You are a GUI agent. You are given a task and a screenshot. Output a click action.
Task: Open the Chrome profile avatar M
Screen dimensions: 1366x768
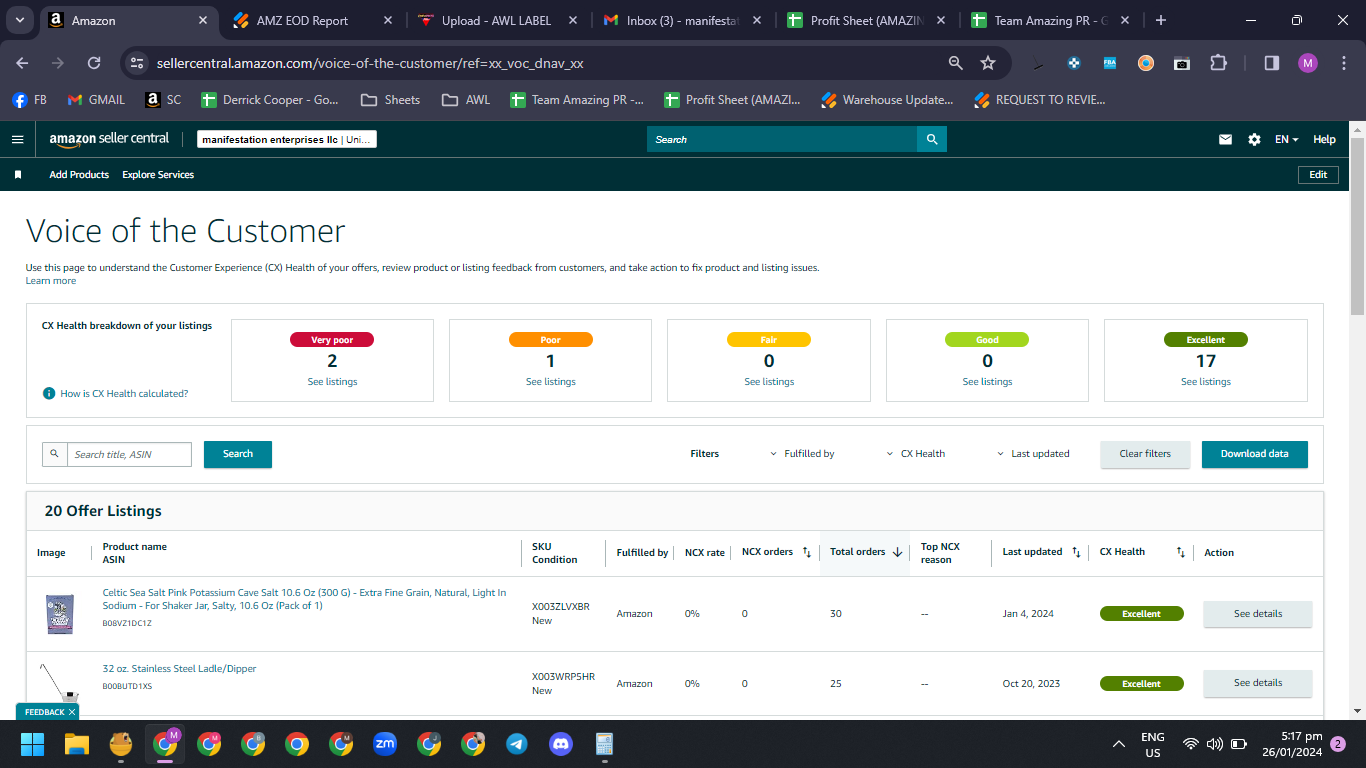1308,63
